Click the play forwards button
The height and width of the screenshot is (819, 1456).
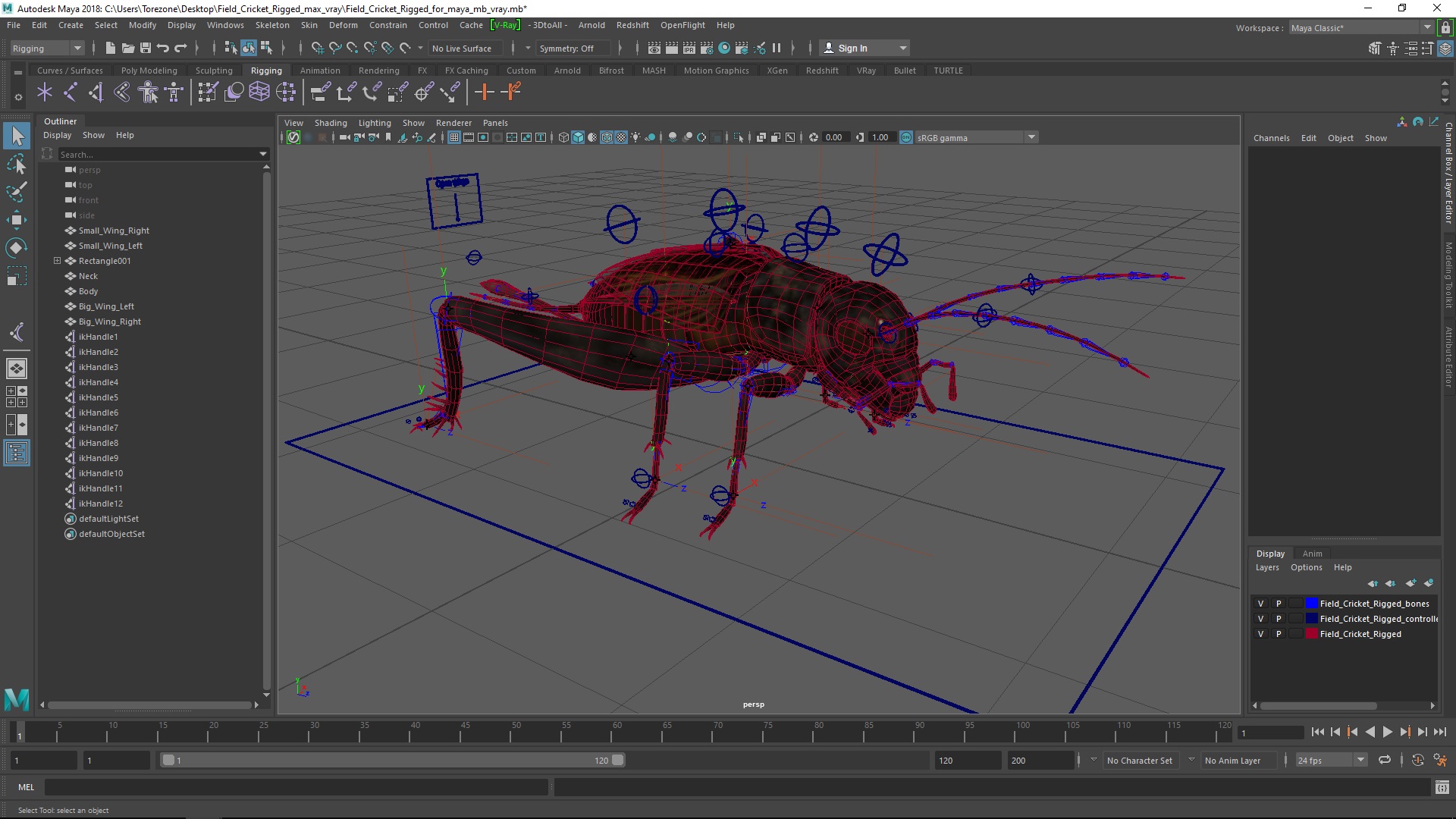[x=1387, y=732]
